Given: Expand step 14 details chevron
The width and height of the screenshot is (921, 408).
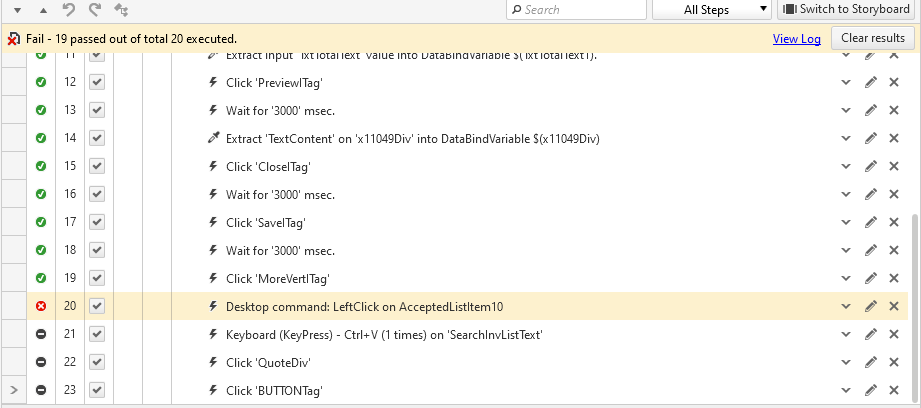Looking at the screenshot, I should [x=846, y=138].
